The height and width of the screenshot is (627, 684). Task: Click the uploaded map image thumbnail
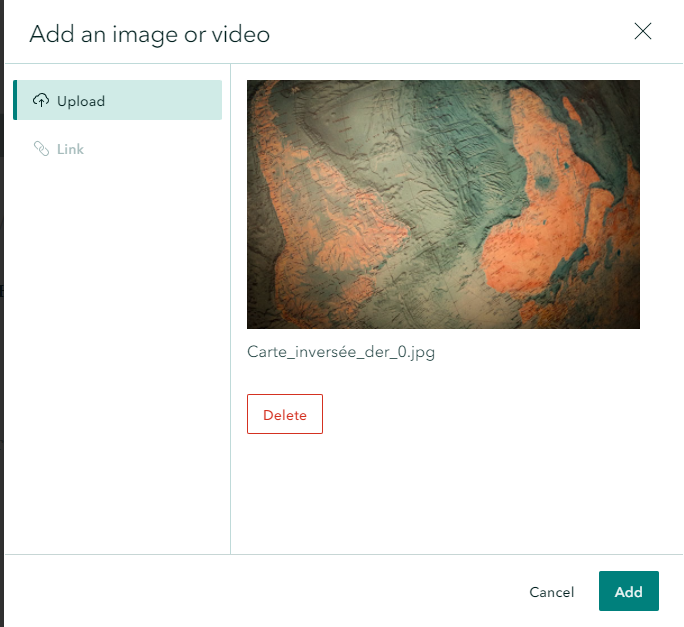(443, 204)
